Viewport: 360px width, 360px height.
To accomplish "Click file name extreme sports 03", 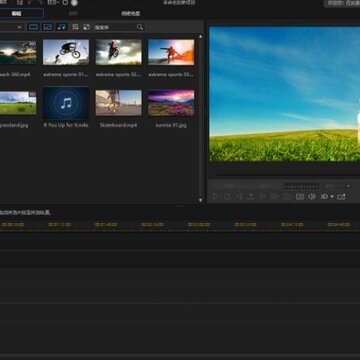I will tap(171, 75).
